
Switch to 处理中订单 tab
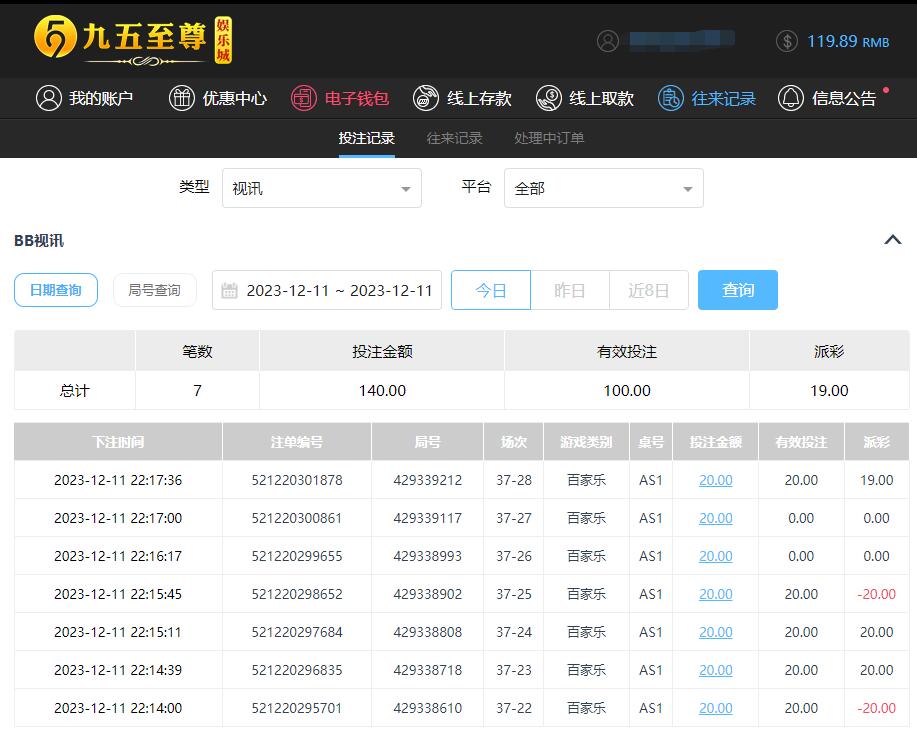[549, 138]
